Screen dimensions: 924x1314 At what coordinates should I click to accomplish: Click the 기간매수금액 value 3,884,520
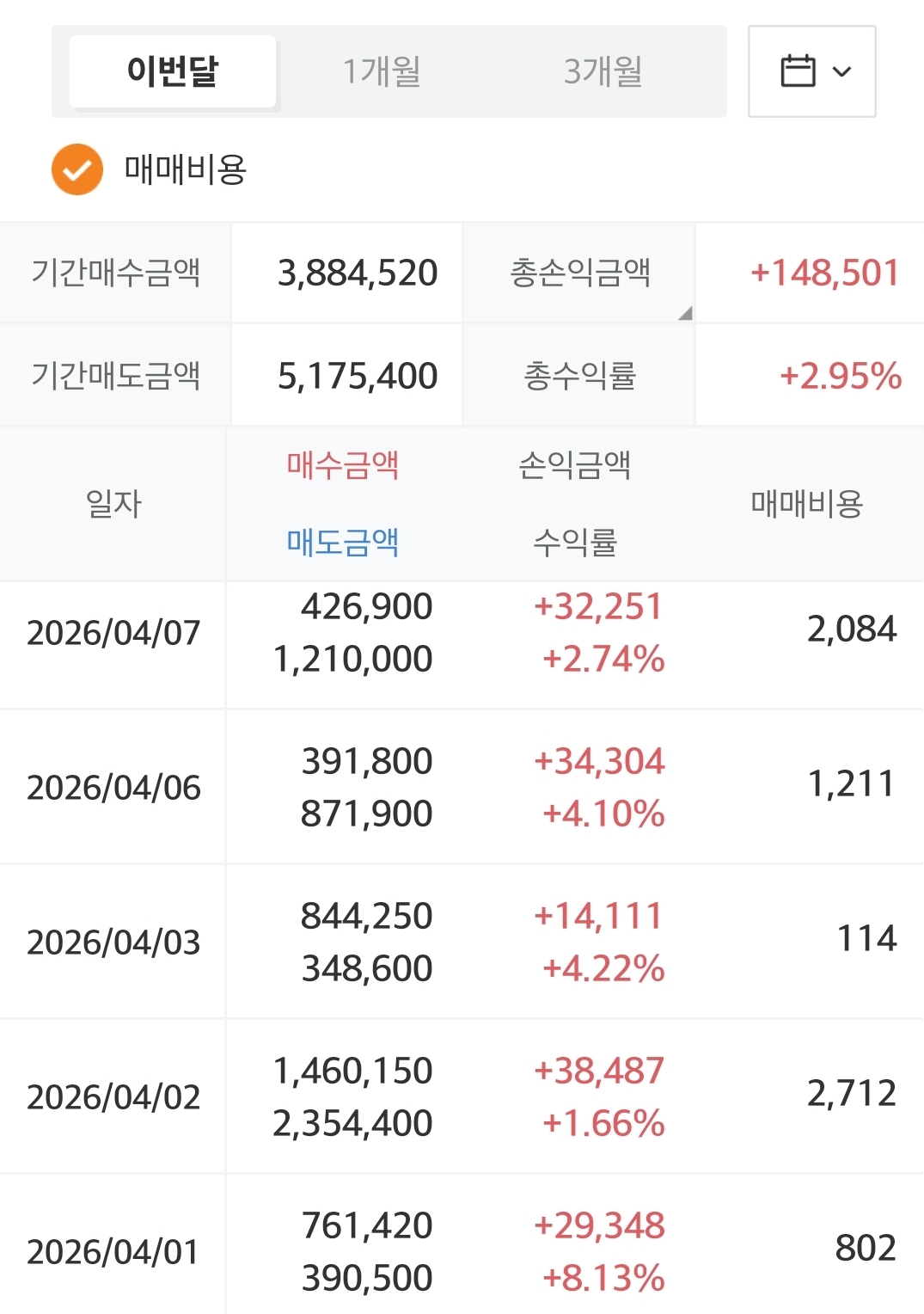[x=358, y=273]
